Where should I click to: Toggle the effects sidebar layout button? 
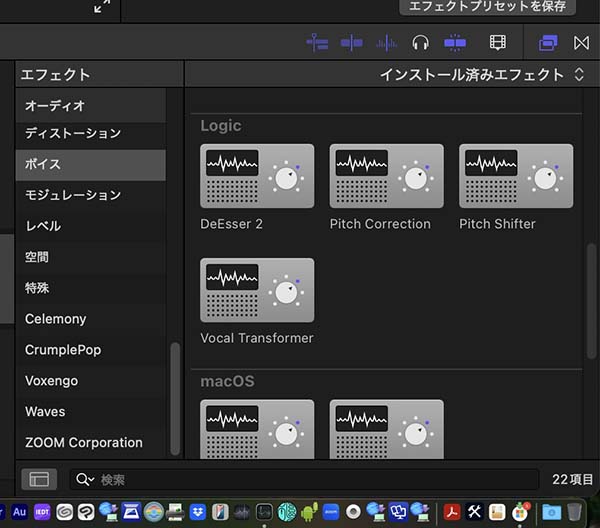point(39,480)
